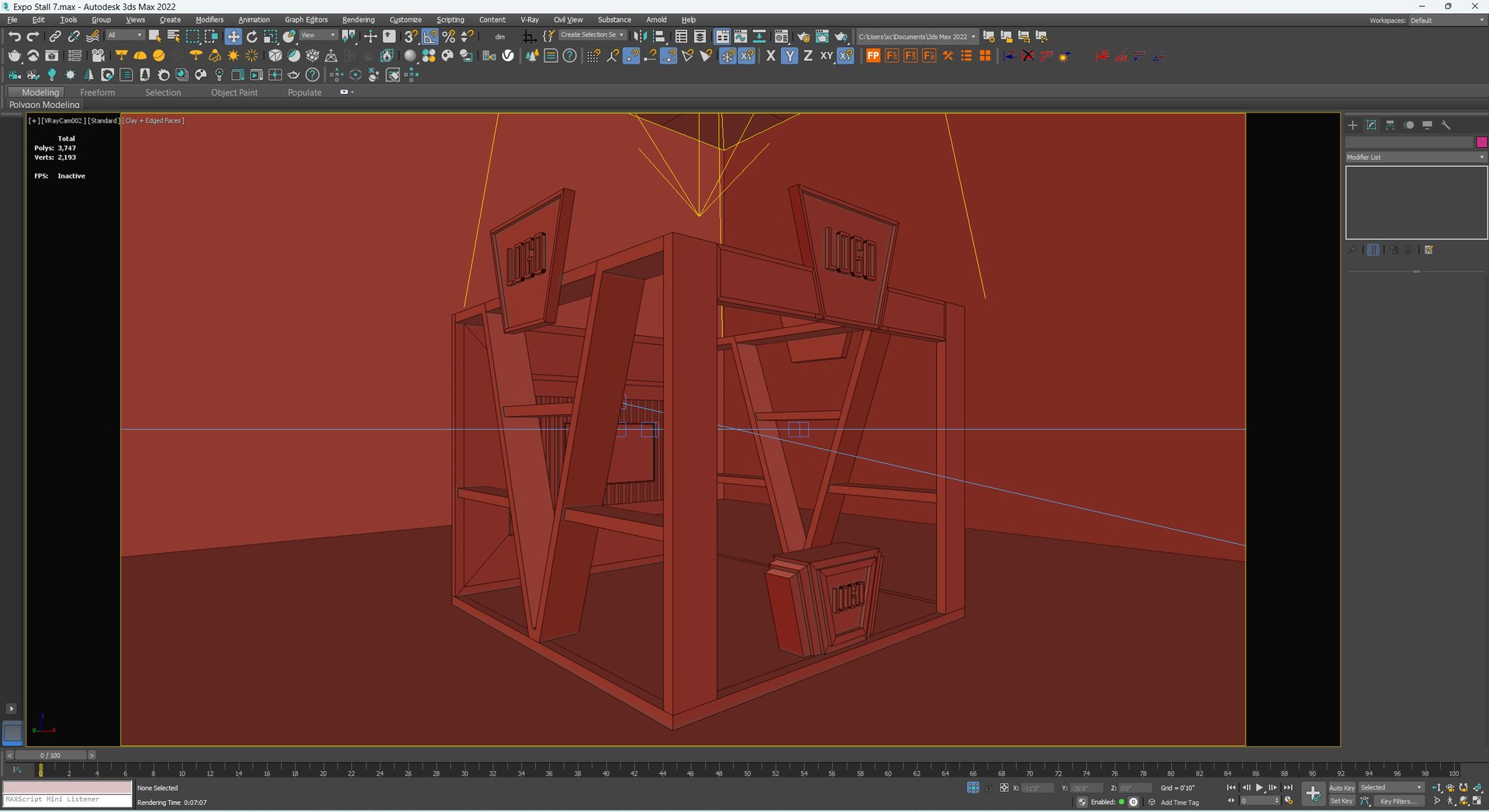The height and width of the screenshot is (812, 1489).
Task: Open the ribbon options dropdown arrow
Action: pyautogui.click(x=347, y=92)
